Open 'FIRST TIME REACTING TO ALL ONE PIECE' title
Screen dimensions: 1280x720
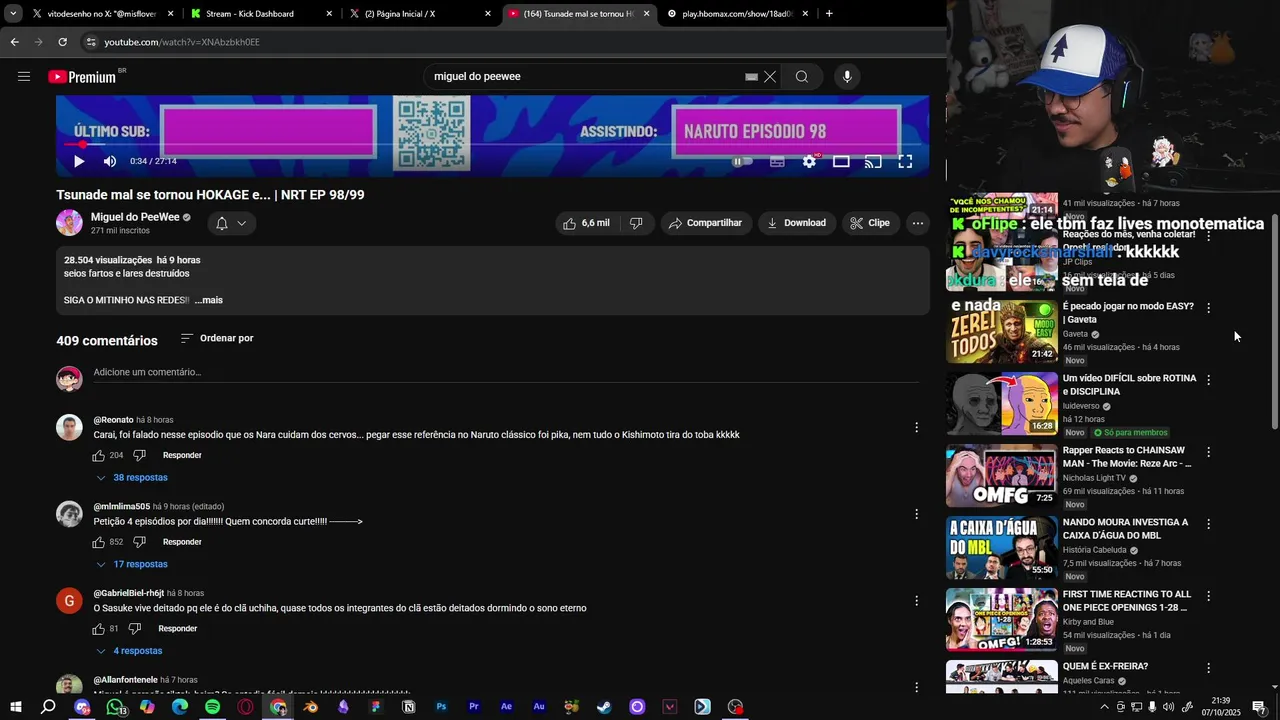point(1126,601)
